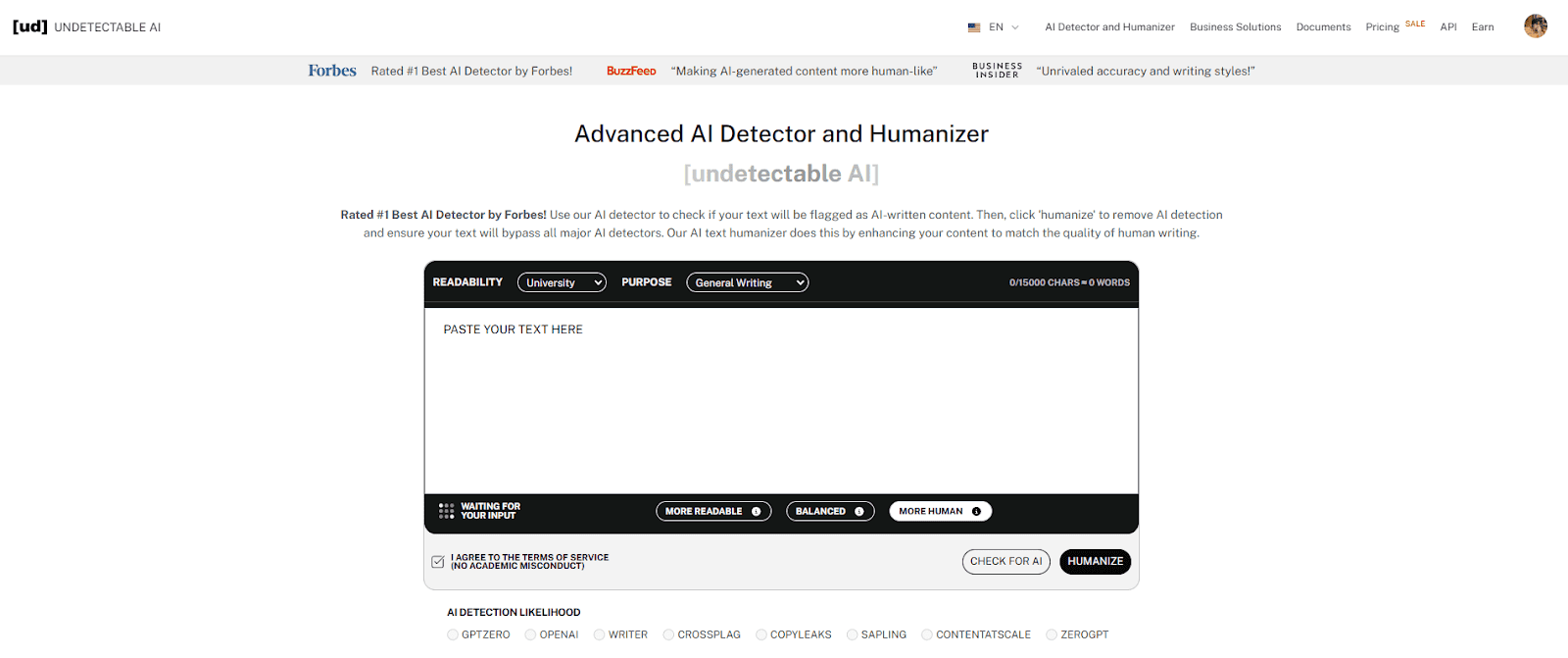Click the Business Insider logo
1568x658 pixels.
(x=997, y=71)
